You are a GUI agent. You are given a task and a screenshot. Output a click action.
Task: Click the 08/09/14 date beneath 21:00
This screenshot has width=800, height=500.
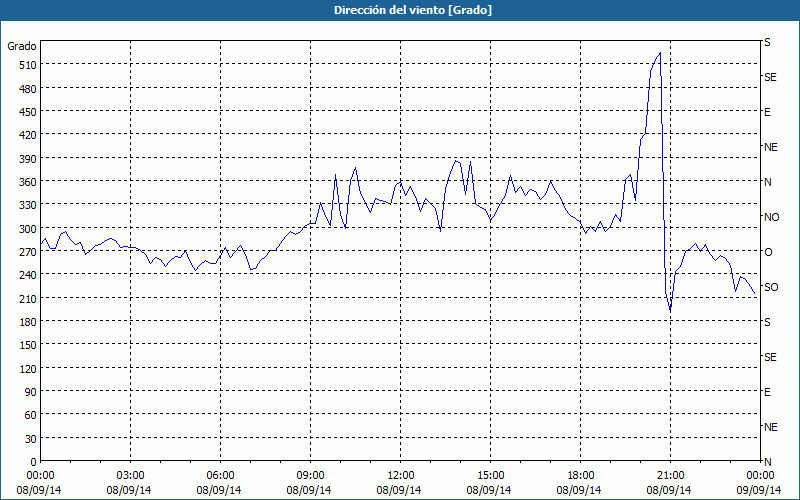(669, 490)
